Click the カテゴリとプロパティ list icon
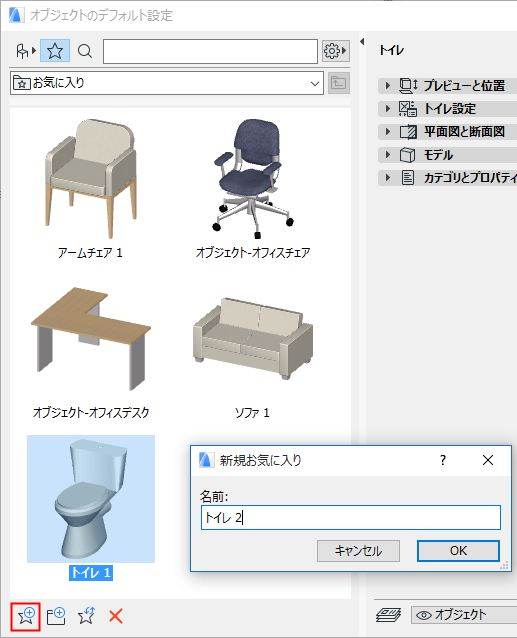517x638 pixels. [408, 178]
